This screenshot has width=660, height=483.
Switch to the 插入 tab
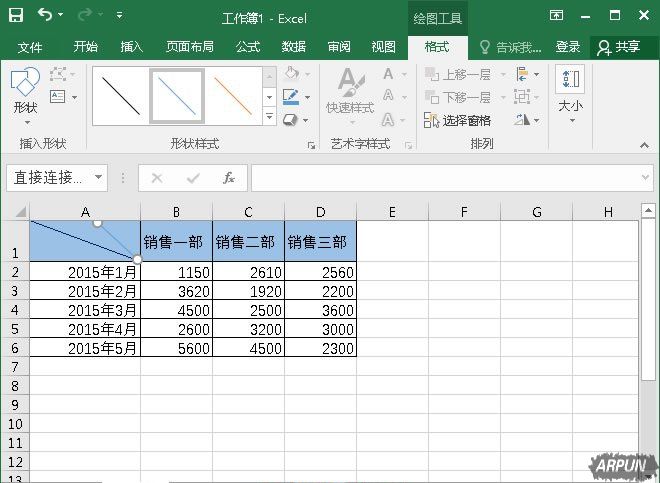point(132,46)
